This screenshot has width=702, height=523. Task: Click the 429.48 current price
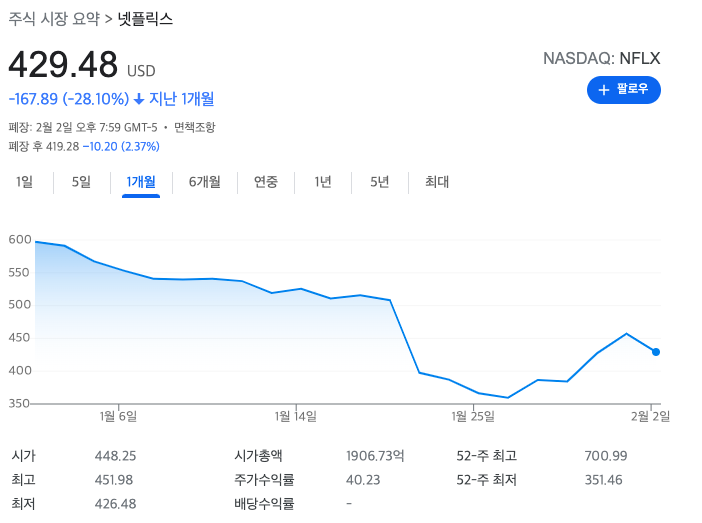point(63,64)
